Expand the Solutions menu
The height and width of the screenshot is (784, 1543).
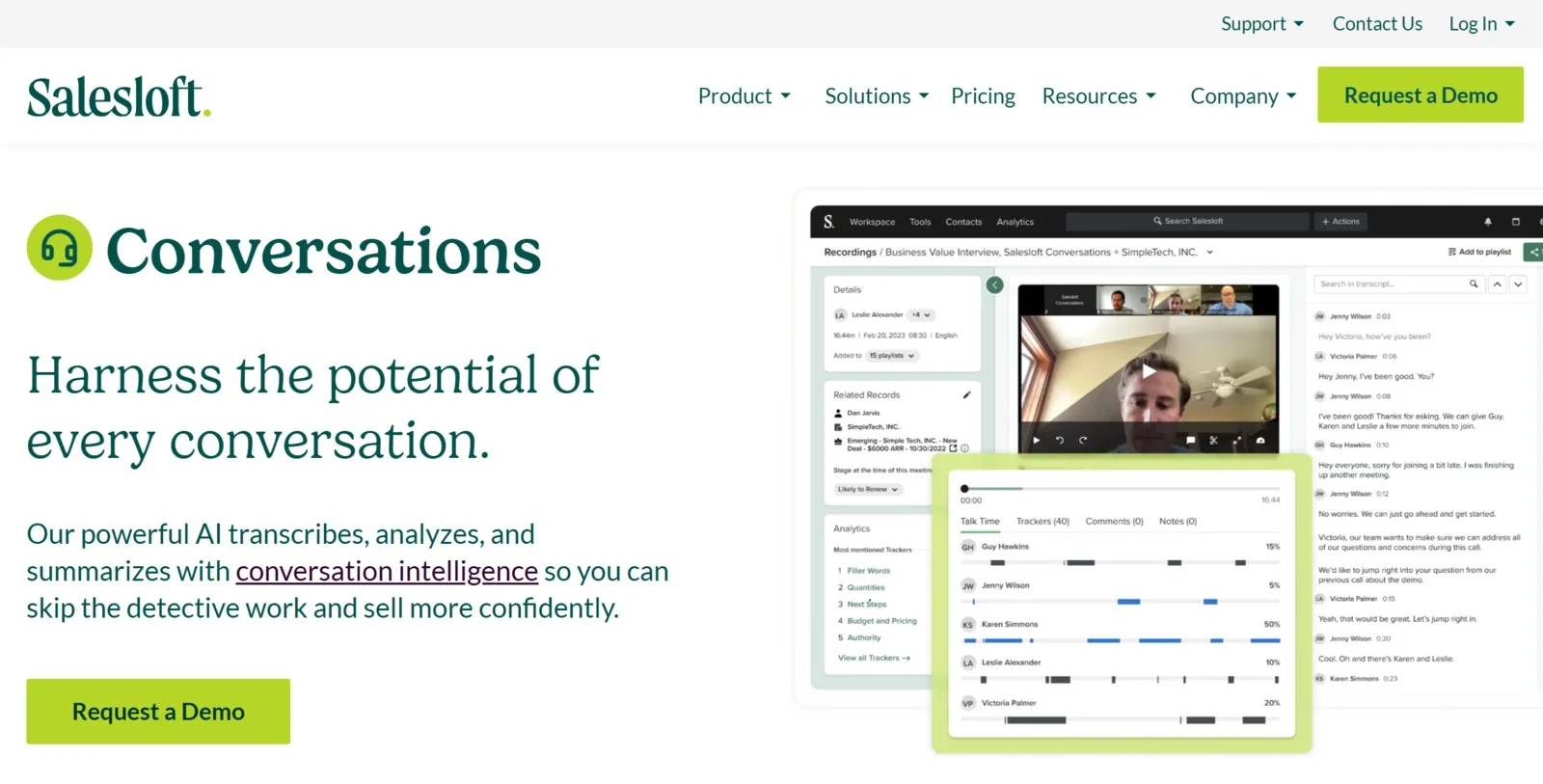coord(877,96)
